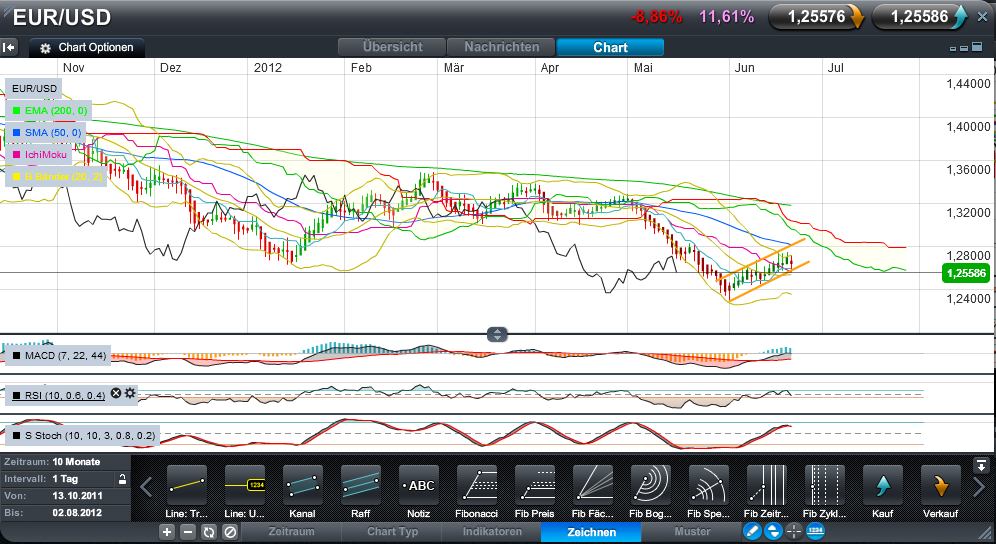Click the buy price button 1,25586
This screenshot has width=996, height=544.
920,17
